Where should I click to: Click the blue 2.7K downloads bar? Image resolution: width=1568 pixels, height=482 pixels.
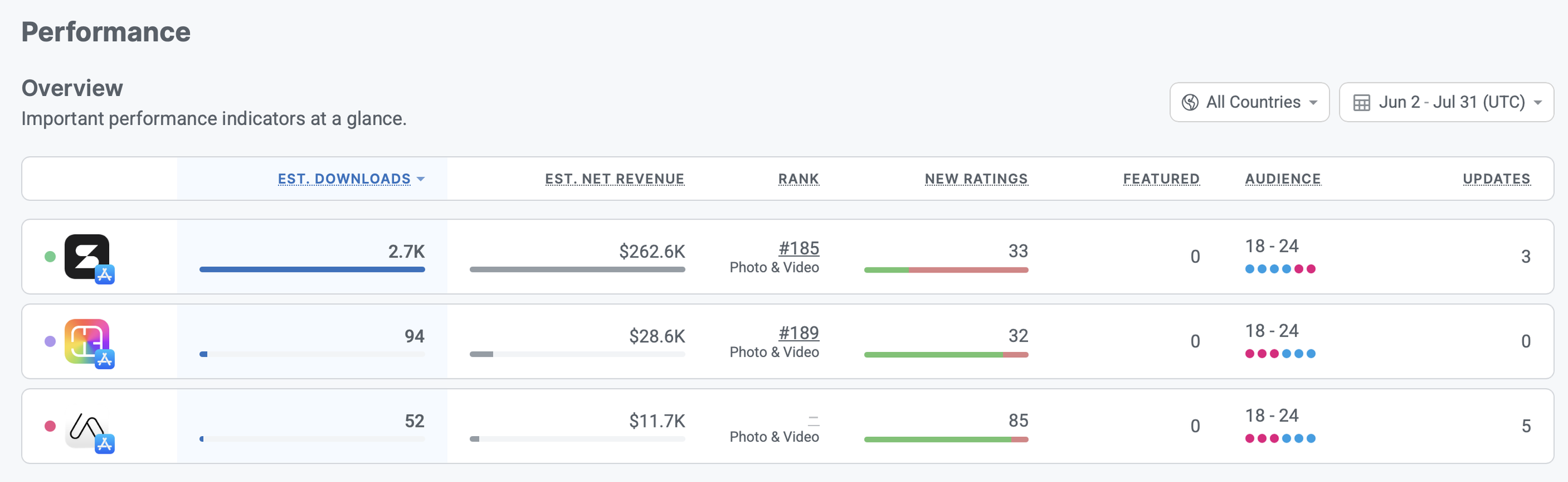312,269
